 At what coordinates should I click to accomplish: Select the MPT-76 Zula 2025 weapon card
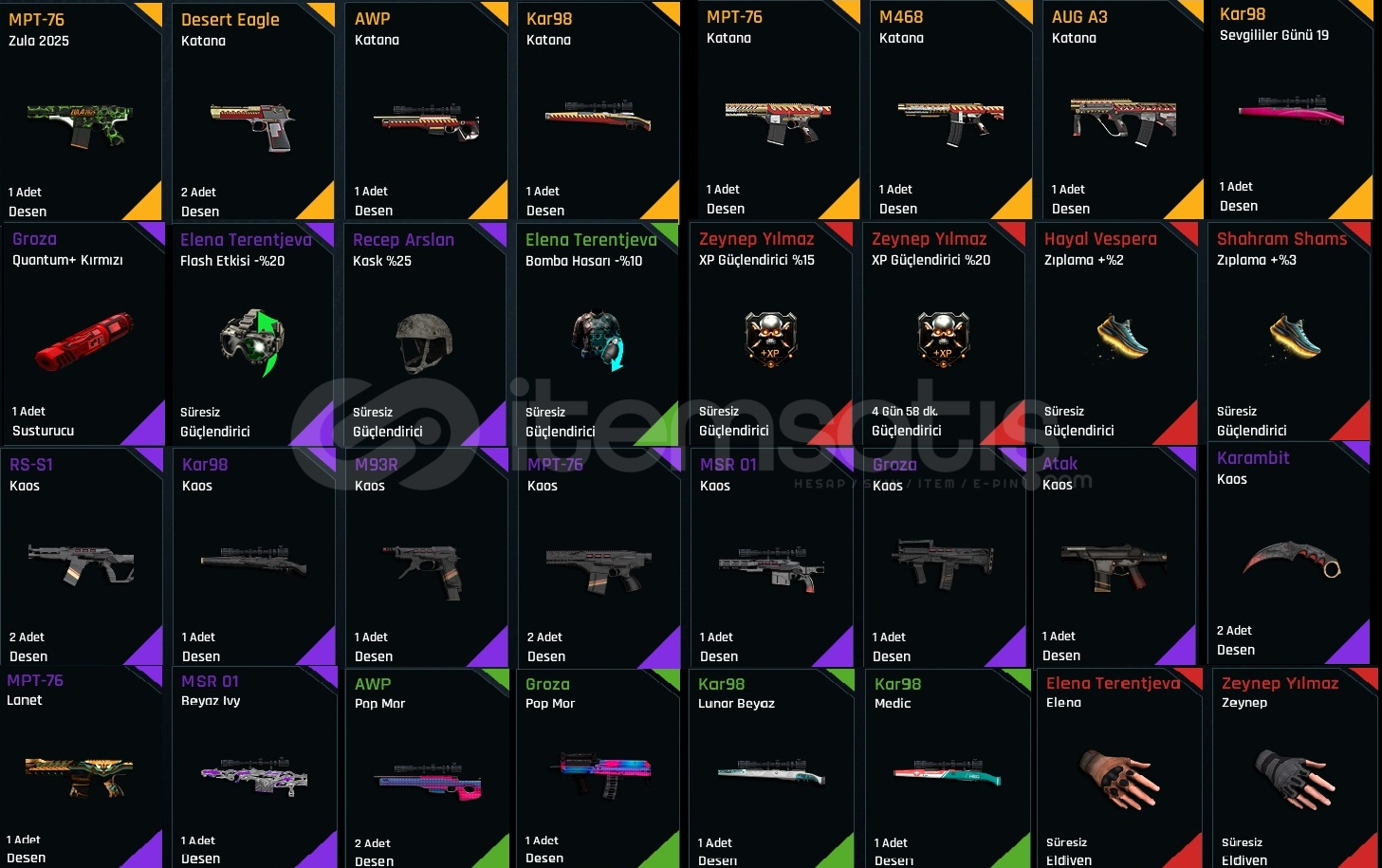[82, 112]
